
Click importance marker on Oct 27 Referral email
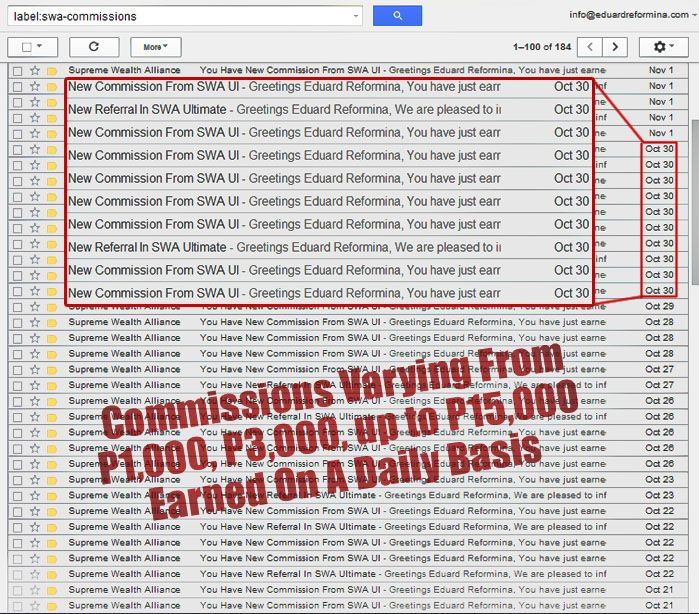coord(52,386)
